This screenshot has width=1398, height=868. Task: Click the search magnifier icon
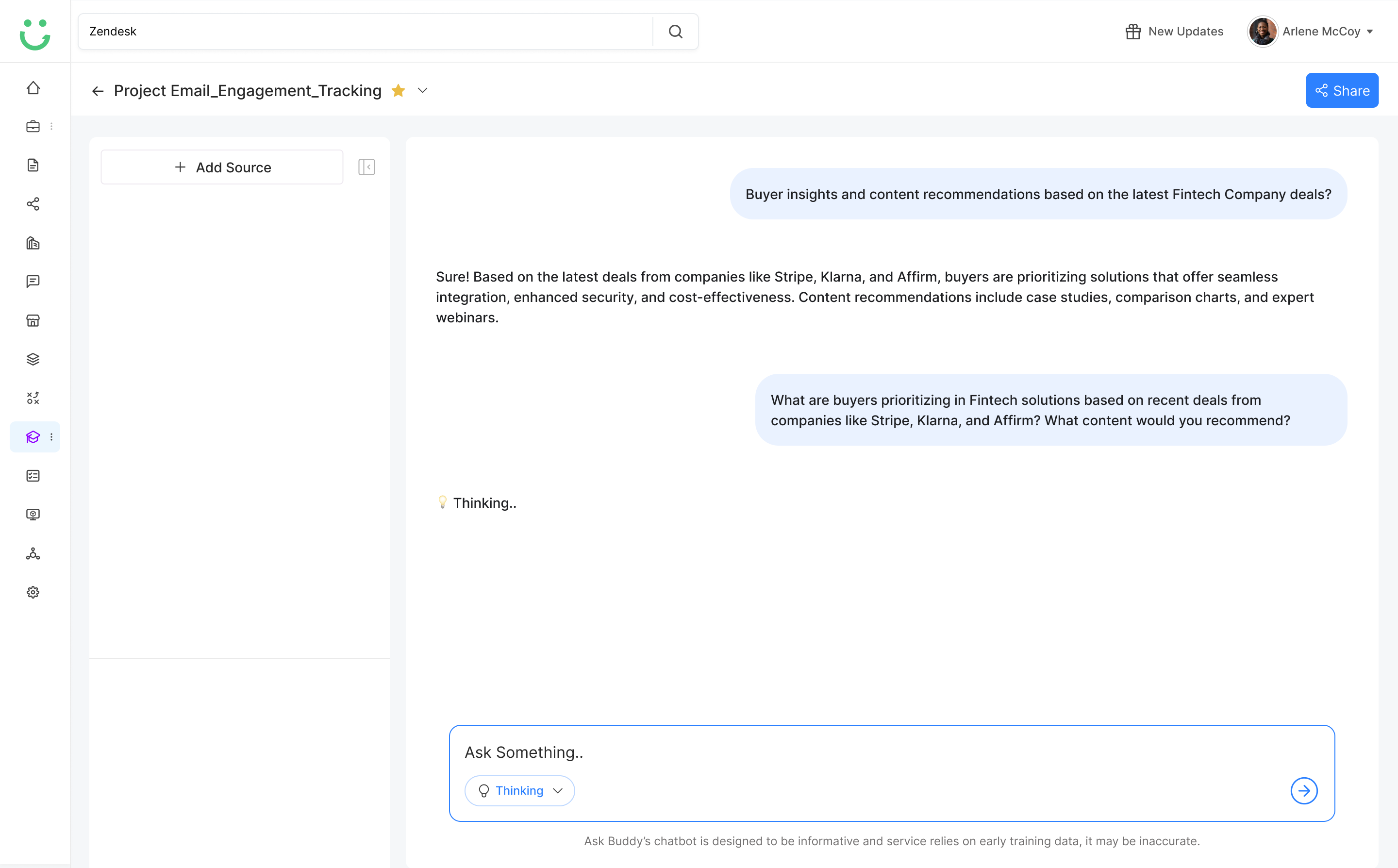click(x=676, y=32)
